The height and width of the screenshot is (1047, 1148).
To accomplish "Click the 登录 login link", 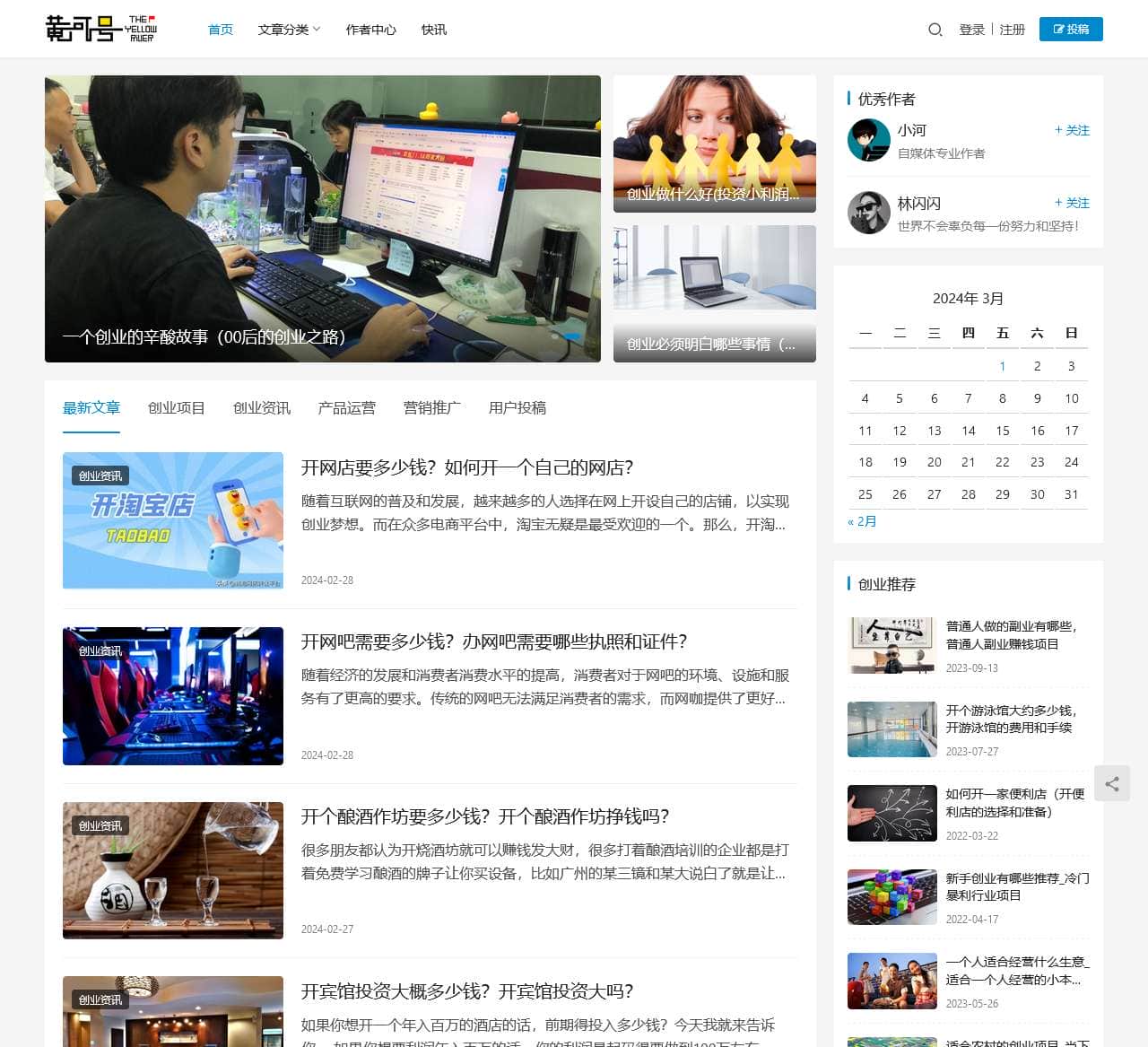I will click(x=971, y=30).
